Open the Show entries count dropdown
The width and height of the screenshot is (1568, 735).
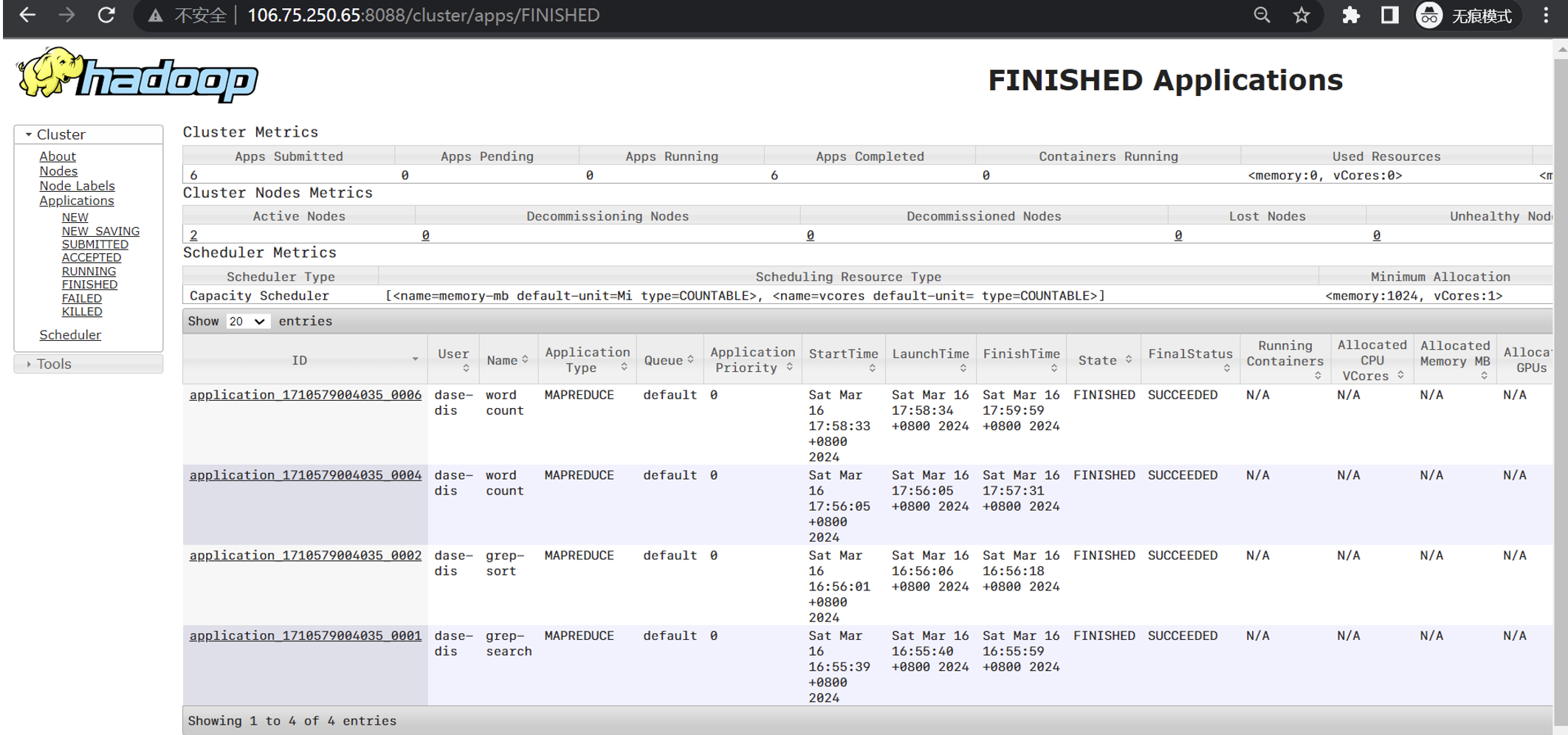pyautogui.click(x=248, y=321)
